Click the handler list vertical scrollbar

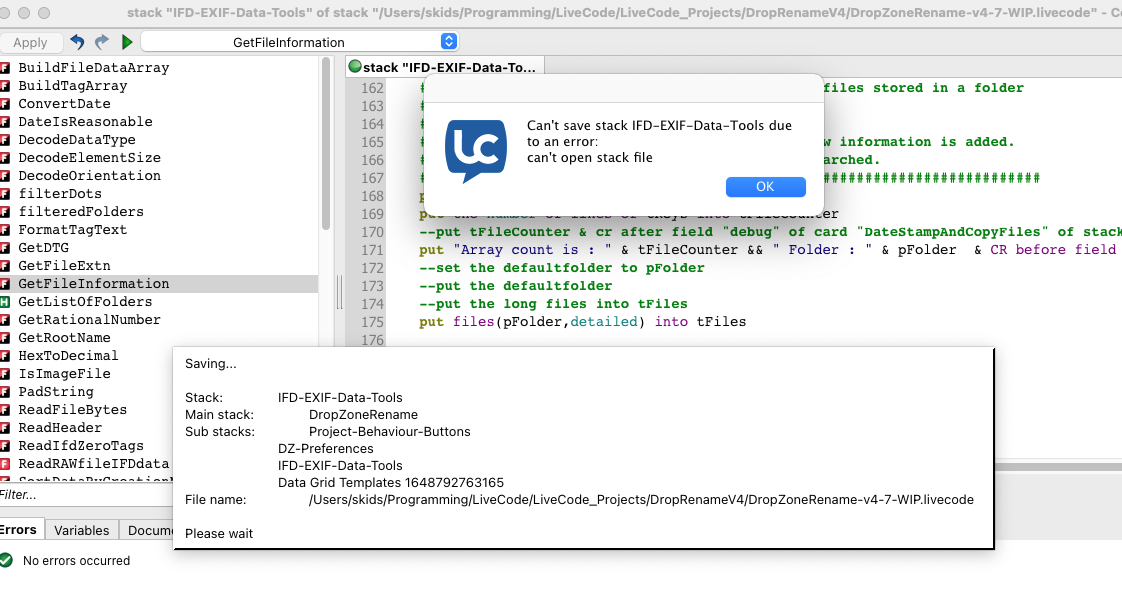click(326, 150)
